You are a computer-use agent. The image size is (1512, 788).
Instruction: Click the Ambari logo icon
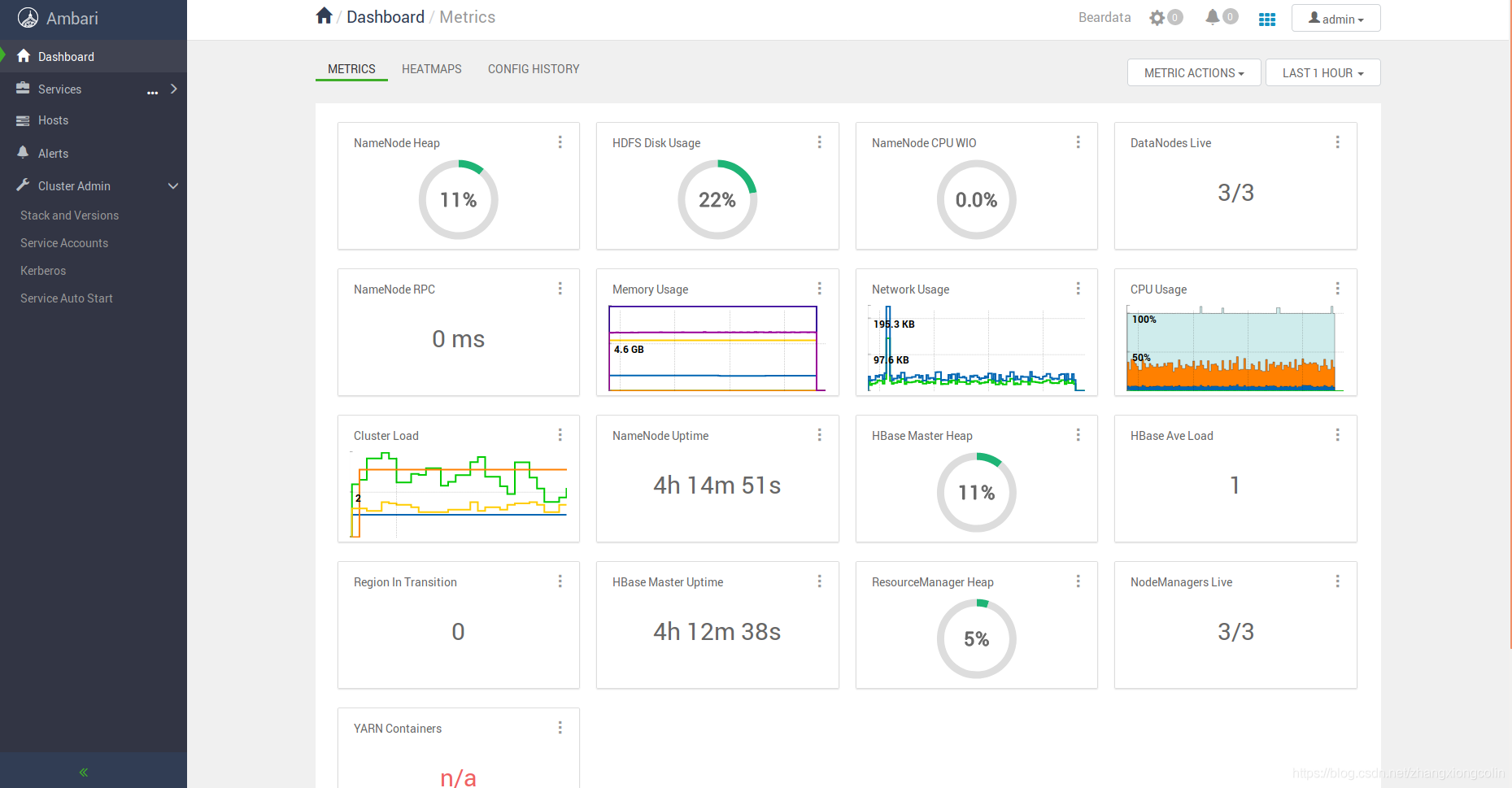(x=28, y=18)
